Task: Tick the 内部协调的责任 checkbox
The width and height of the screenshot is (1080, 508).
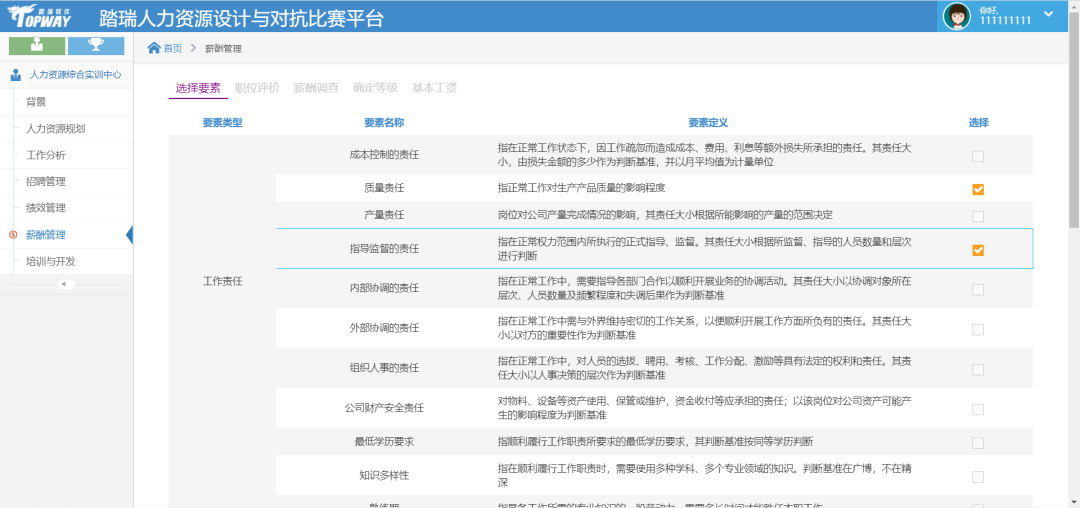Action: [978, 289]
